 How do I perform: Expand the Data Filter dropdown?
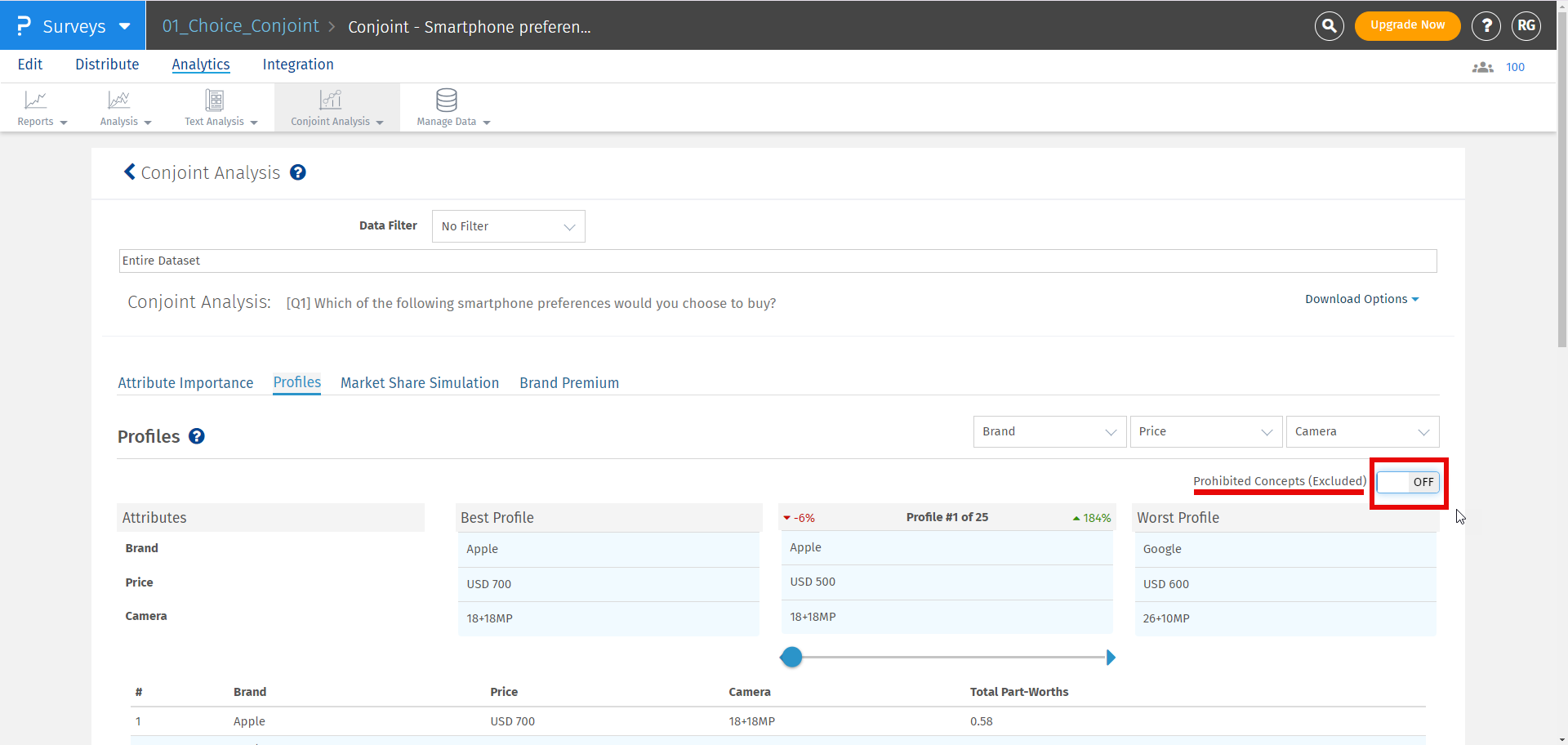(508, 226)
